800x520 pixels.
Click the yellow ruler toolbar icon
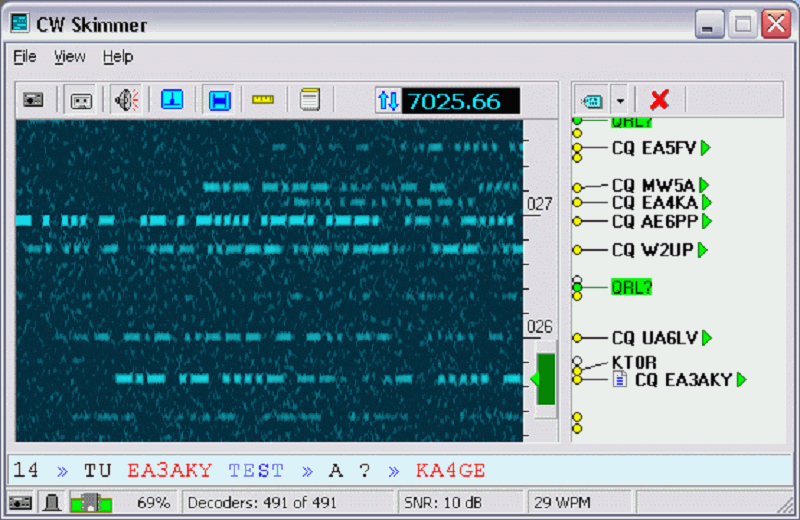tap(263, 100)
